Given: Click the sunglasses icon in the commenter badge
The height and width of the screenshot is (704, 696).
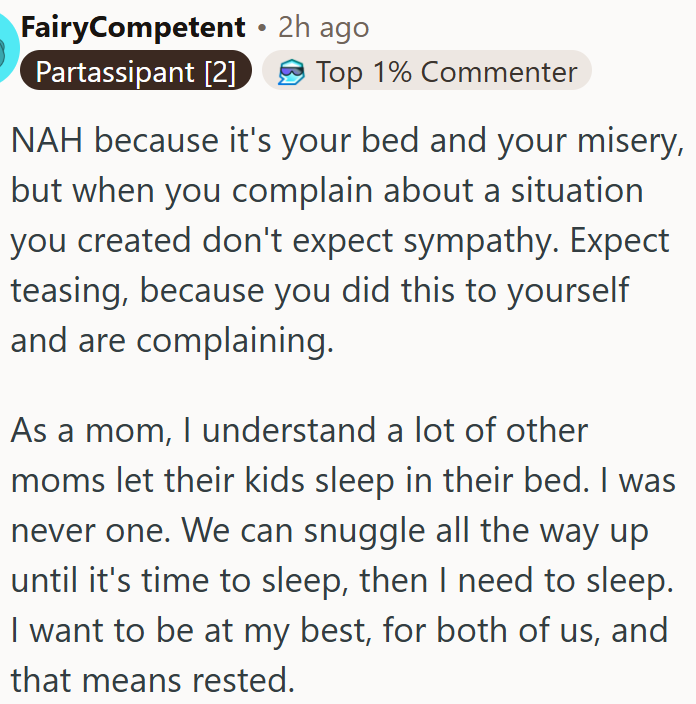Looking at the screenshot, I should [290, 72].
